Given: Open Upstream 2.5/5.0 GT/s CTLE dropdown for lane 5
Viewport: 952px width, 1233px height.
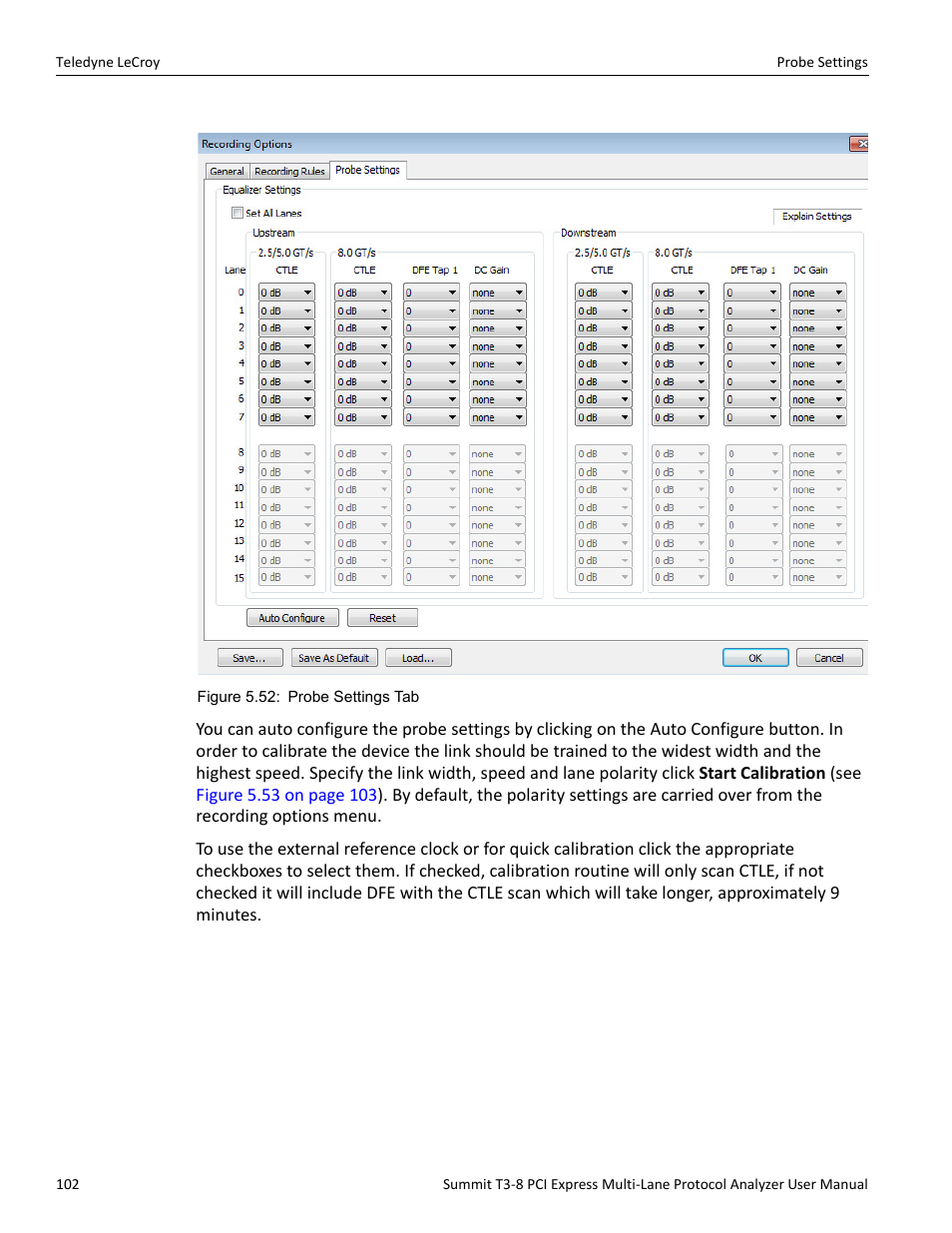Looking at the screenshot, I should pos(286,381).
